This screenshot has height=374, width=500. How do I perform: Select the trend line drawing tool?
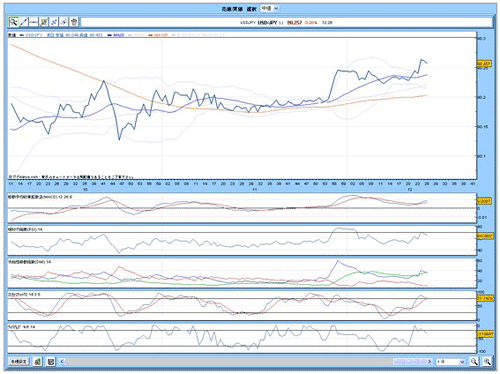coord(24,22)
